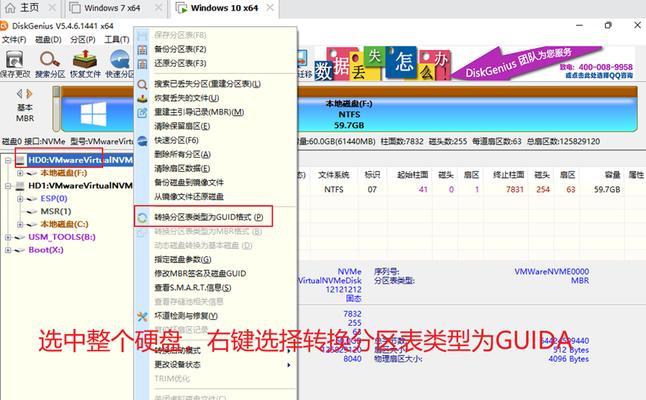Choose 备份磁盘到镜像文件 entry
The image size is (646, 400).
pos(189,183)
